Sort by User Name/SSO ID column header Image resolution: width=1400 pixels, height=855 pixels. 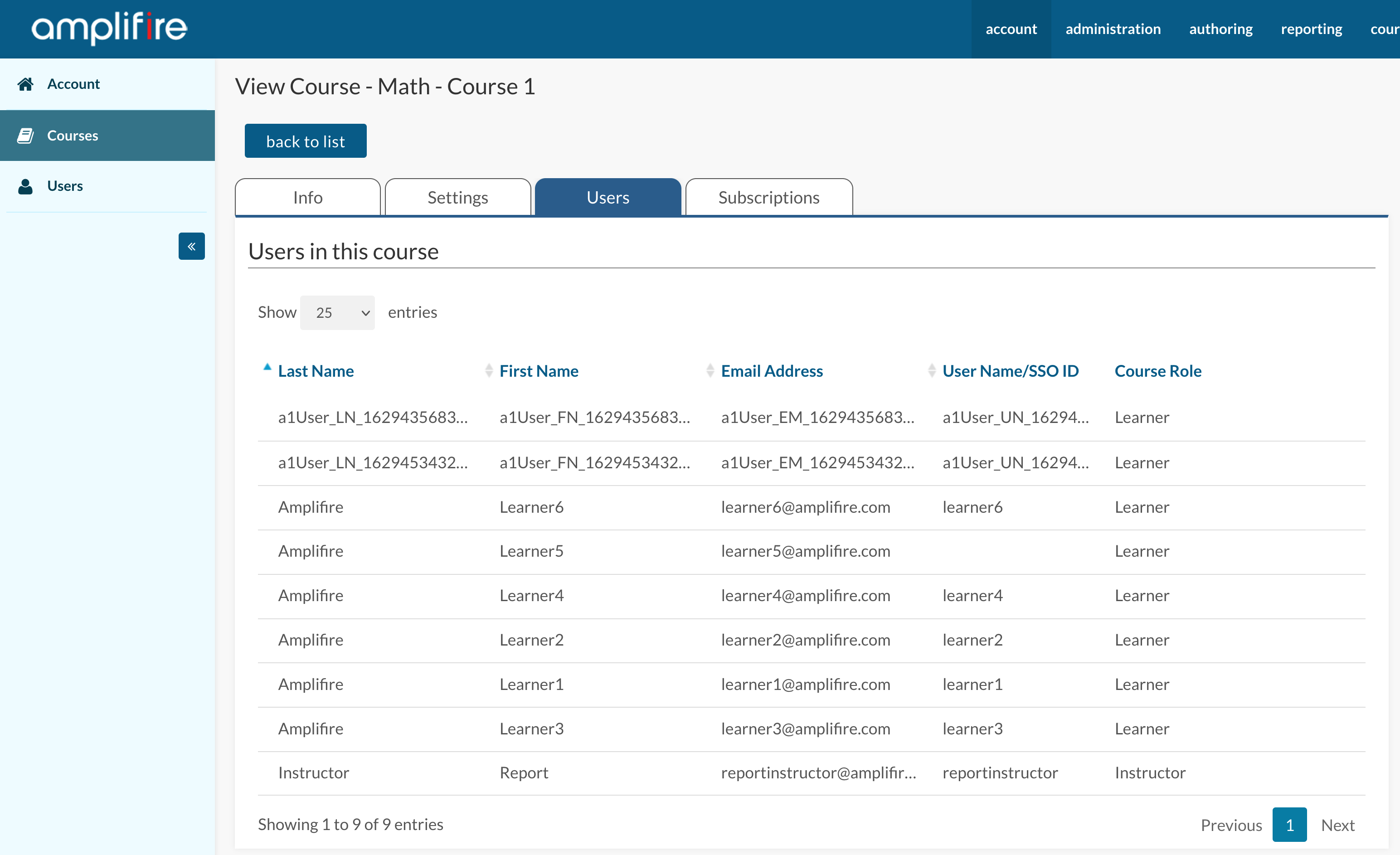coord(1010,370)
